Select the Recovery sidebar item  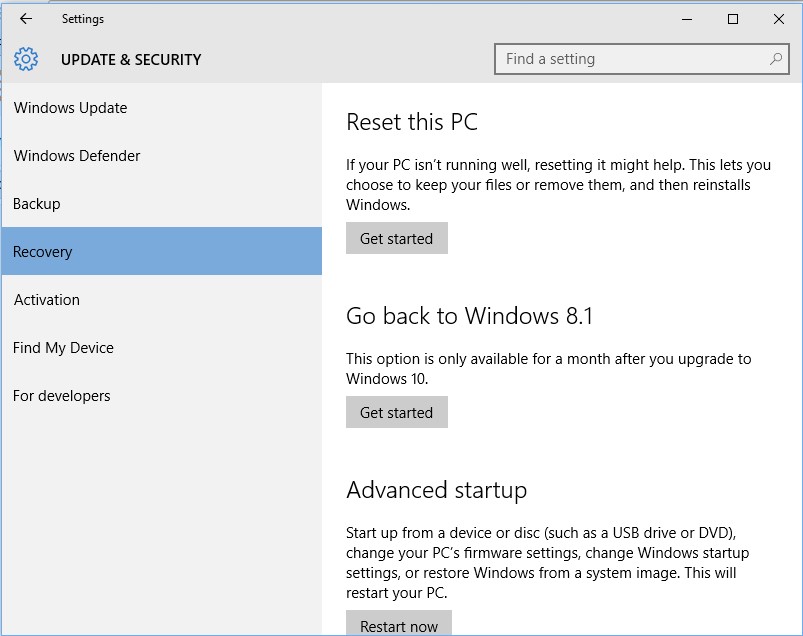point(162,251)
